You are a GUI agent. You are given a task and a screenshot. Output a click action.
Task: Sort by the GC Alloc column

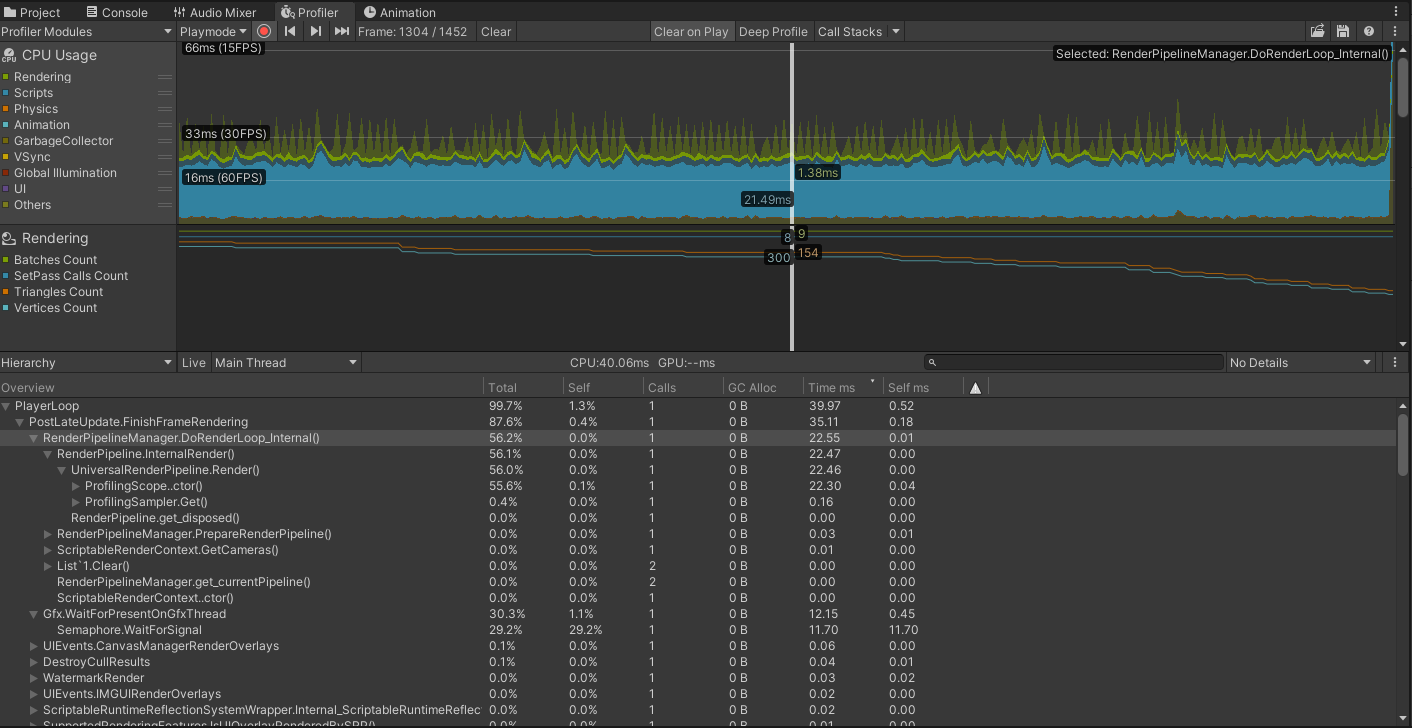pos(764,387)
